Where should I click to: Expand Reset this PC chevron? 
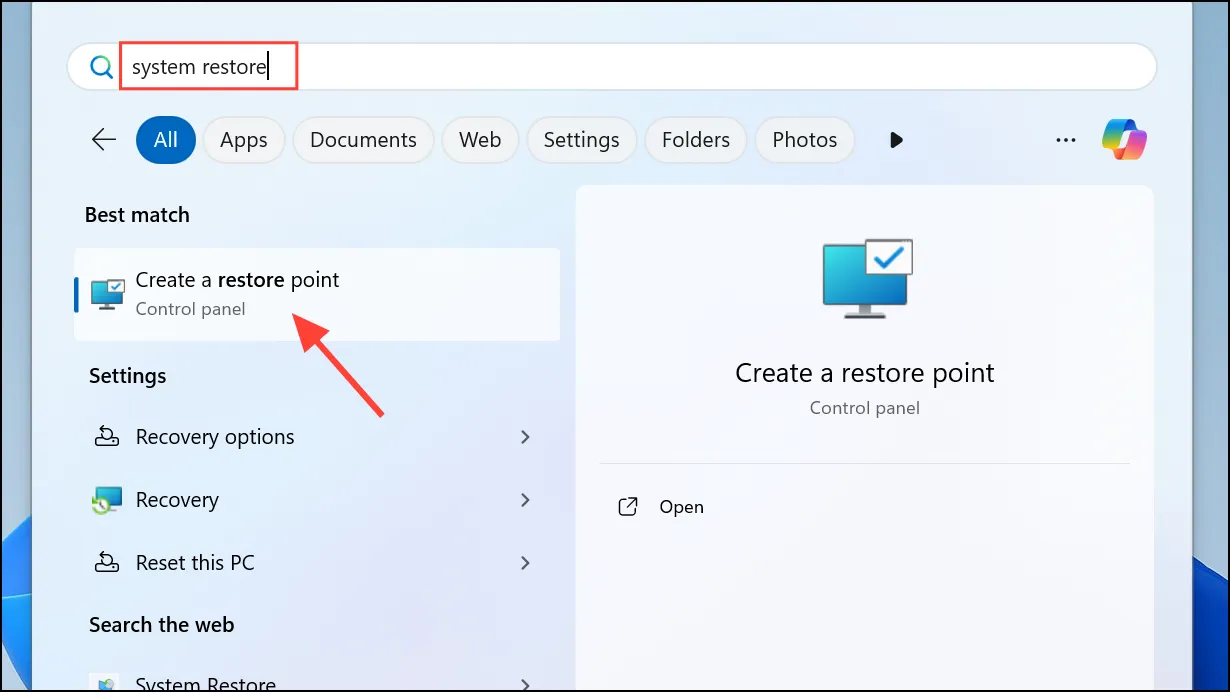525,563
